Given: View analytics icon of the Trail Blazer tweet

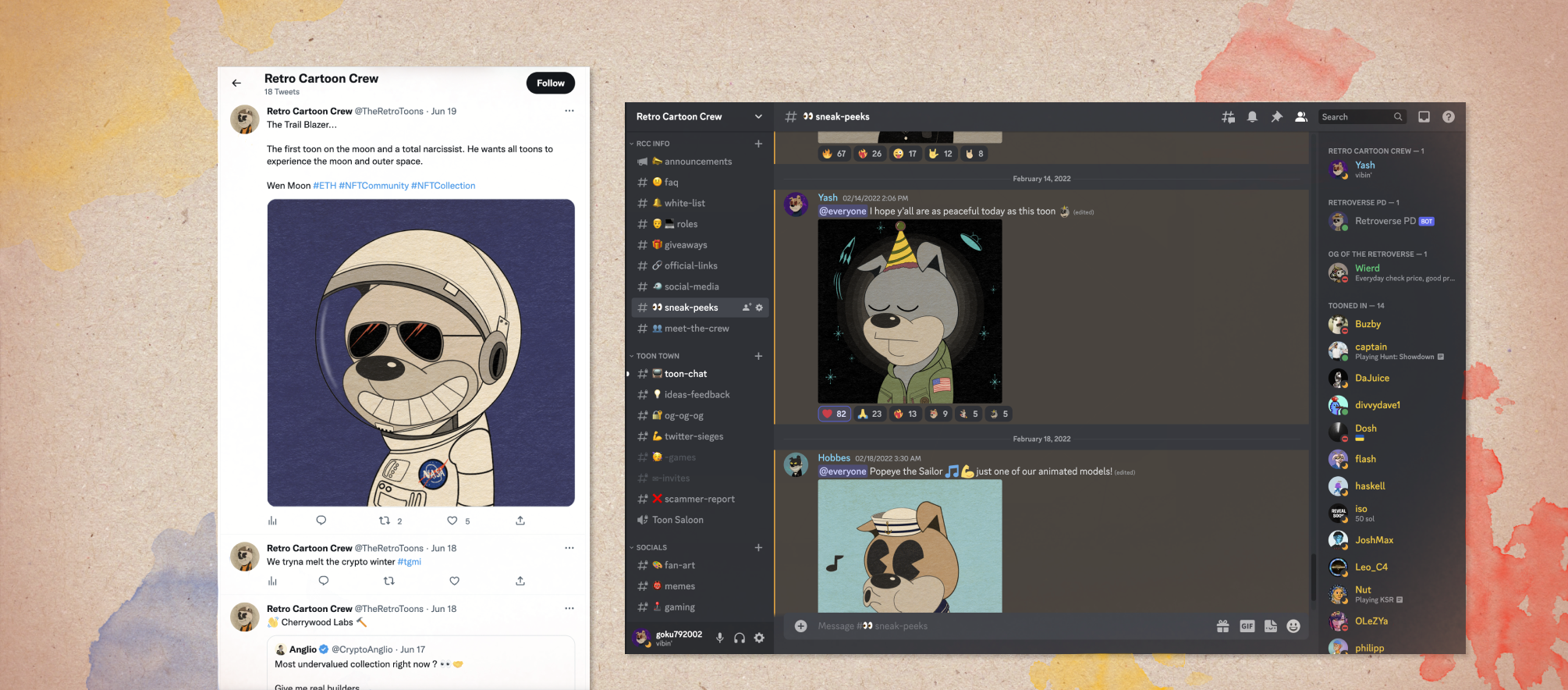Looking at the screenshot, I should coord(272,521).
